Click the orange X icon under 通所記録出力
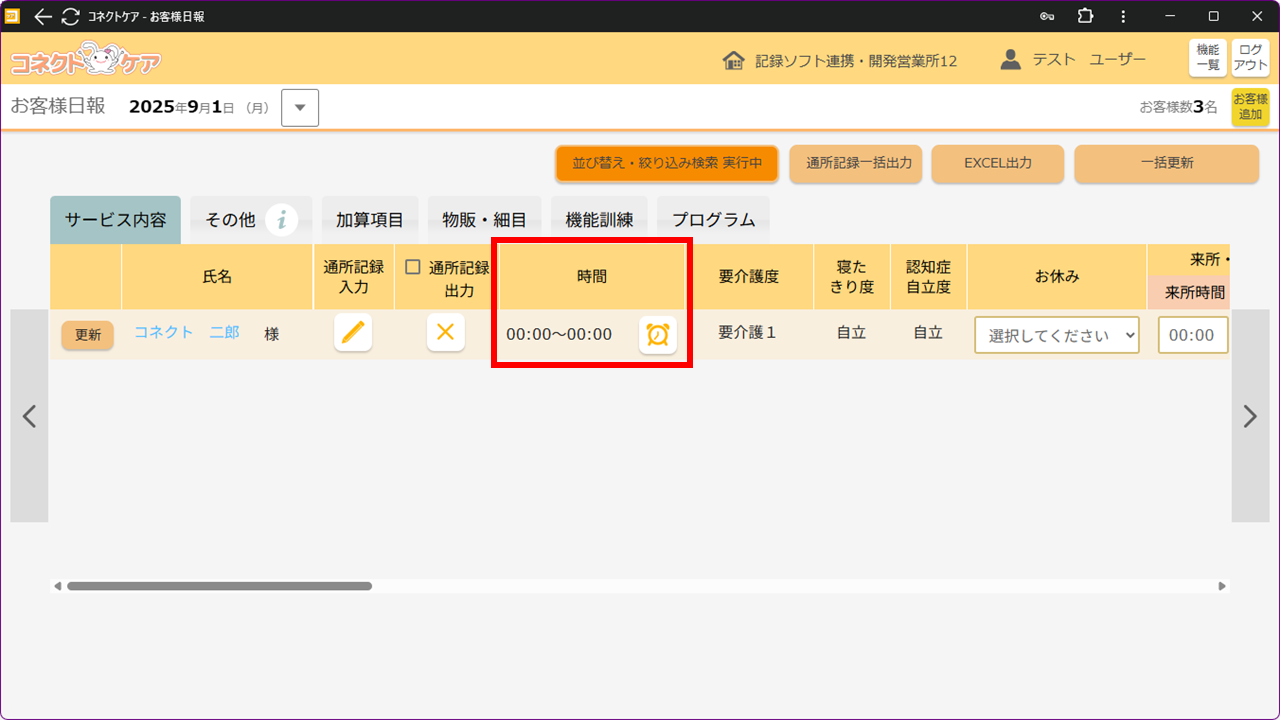This screenshot has height=720, width=1280. coord(445,333)
